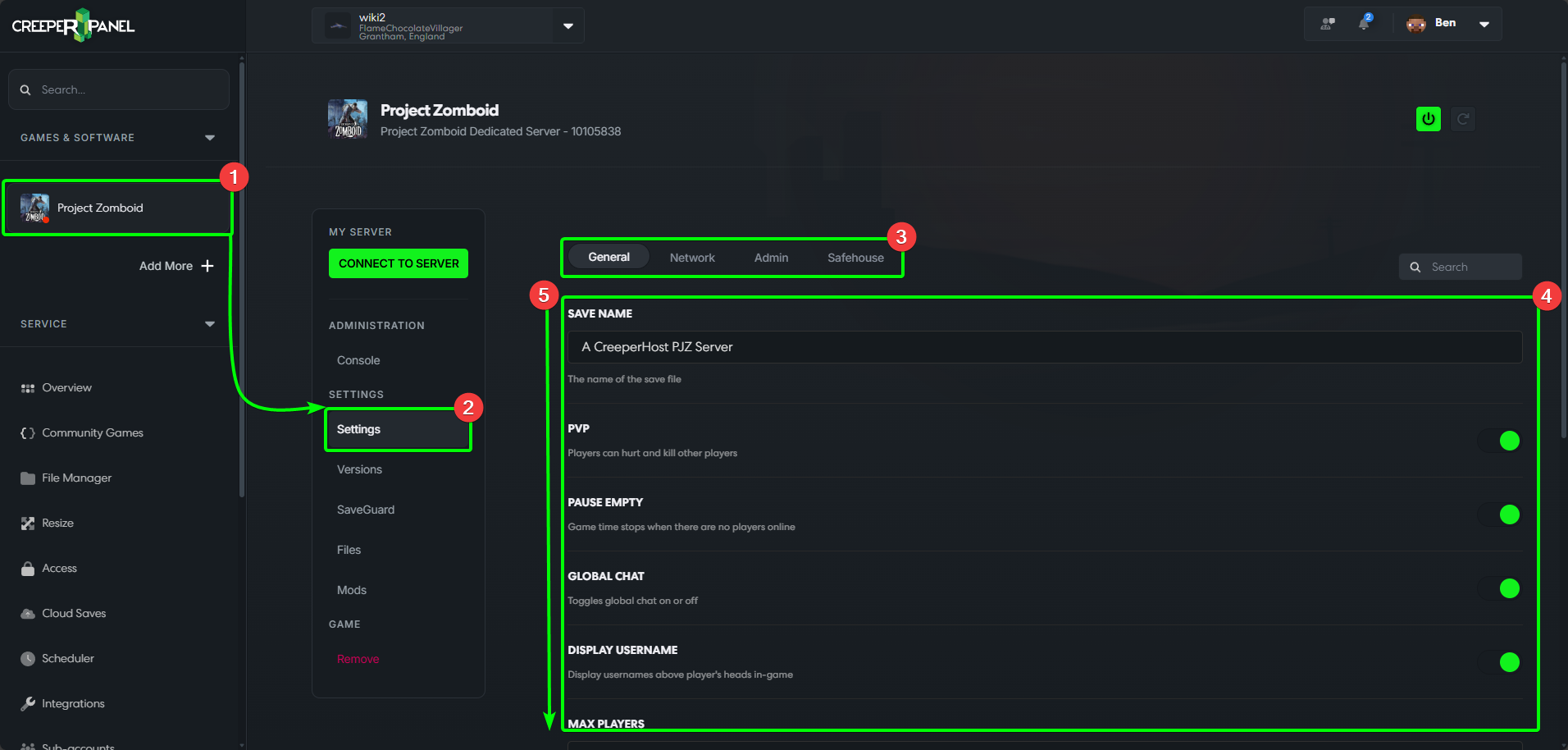1568x750 pixels.
Task: Click the Community Games braces icon
Action: (x=28, y=433)
